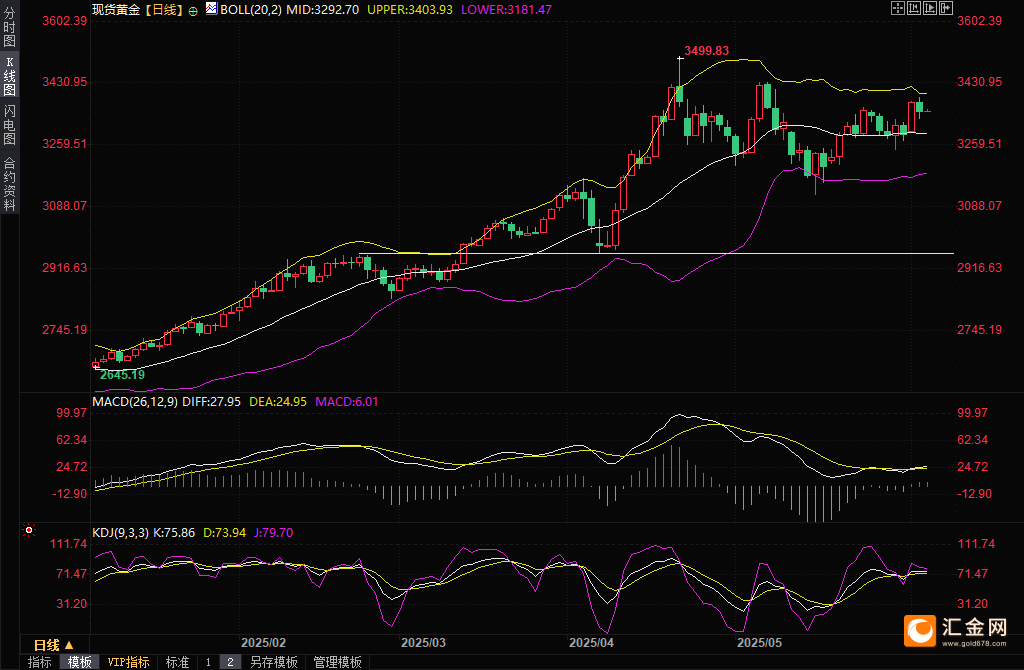Screen dimensions: 1024x670
Task: Click the 2025/02 date axis label
Action: (263, 643)
